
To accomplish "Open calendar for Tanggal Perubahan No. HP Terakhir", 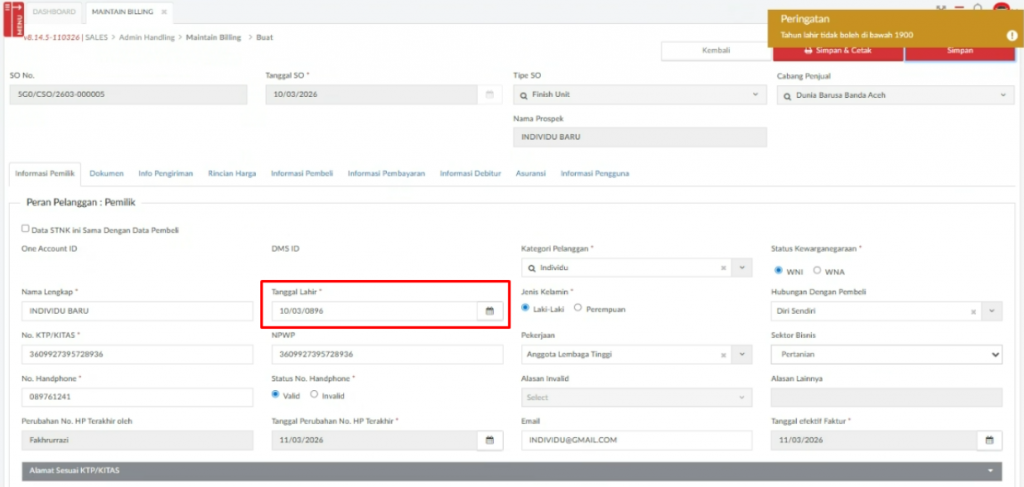I will [x=489, y=440].
